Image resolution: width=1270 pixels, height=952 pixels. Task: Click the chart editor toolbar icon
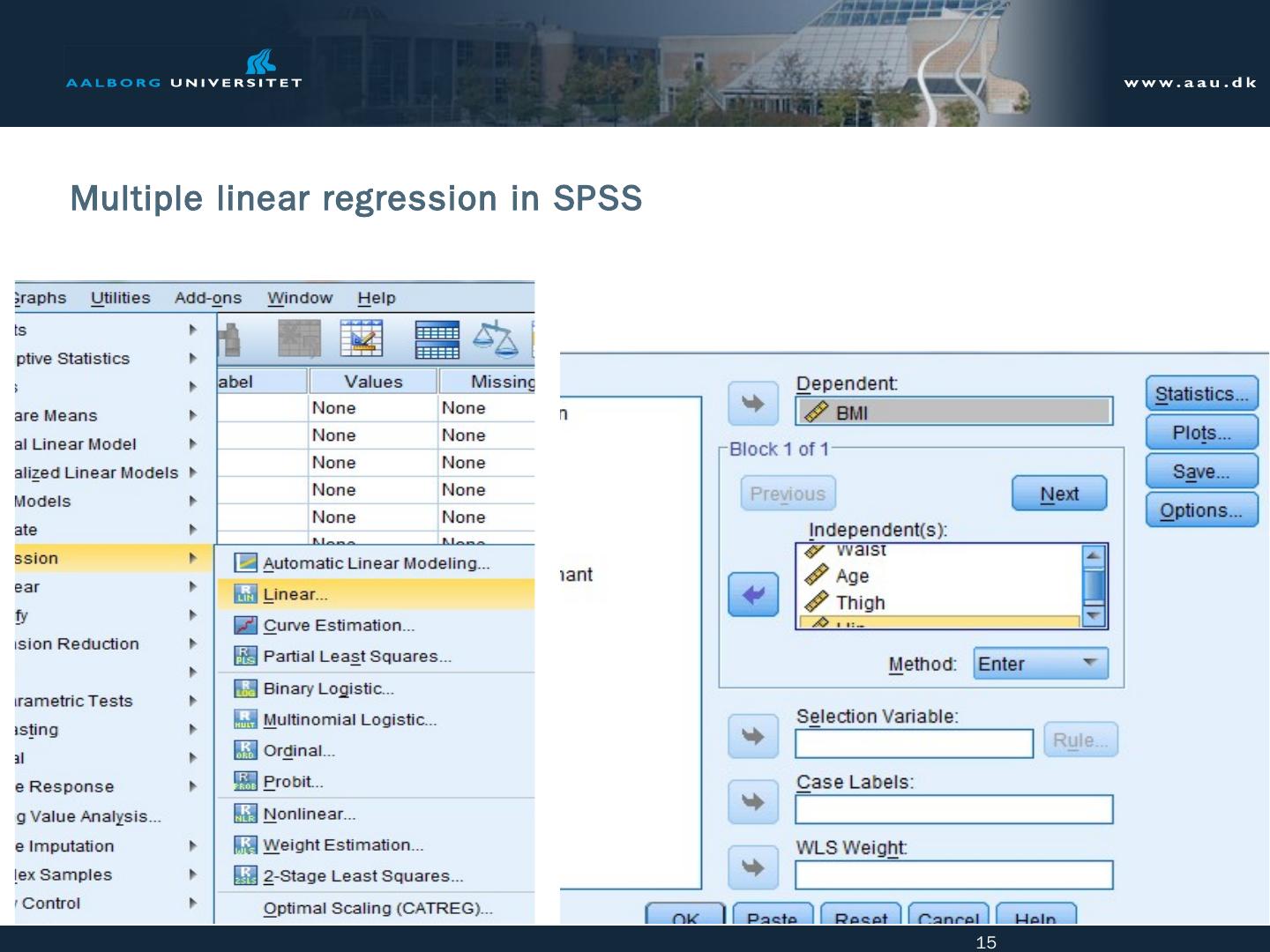[362, 339]
